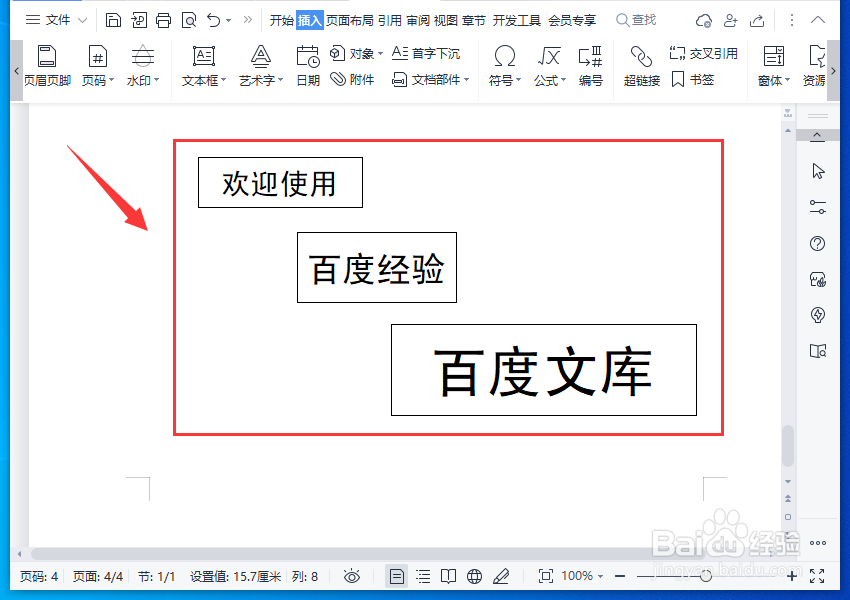This screenshot has width=850, height=600.
Task: Click the undo arrow icon
Action: (213, 21)
